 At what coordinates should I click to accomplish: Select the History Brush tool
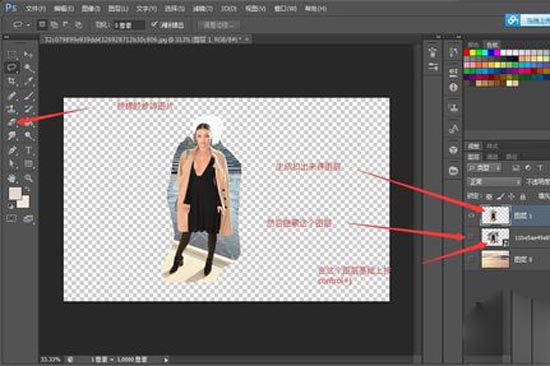coord(28,109)
